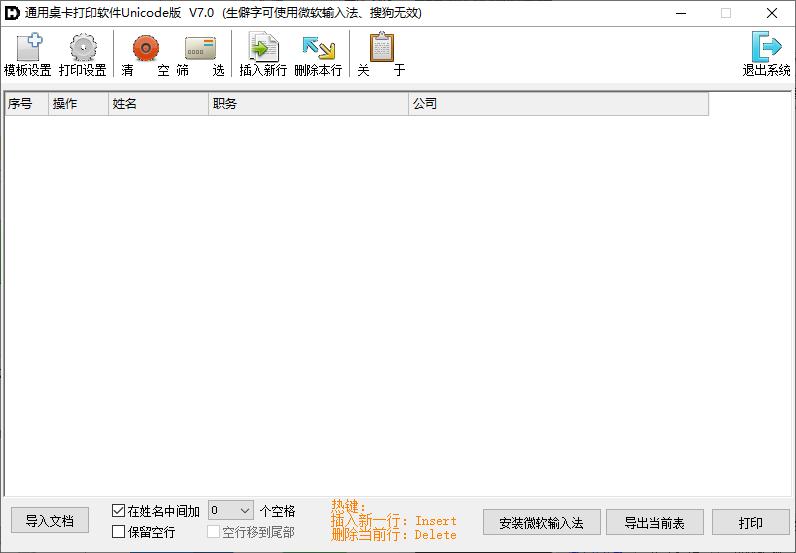Click the 序号 column header
The width and height of the screenshot is (796, 553).
[x=26, y=104]
